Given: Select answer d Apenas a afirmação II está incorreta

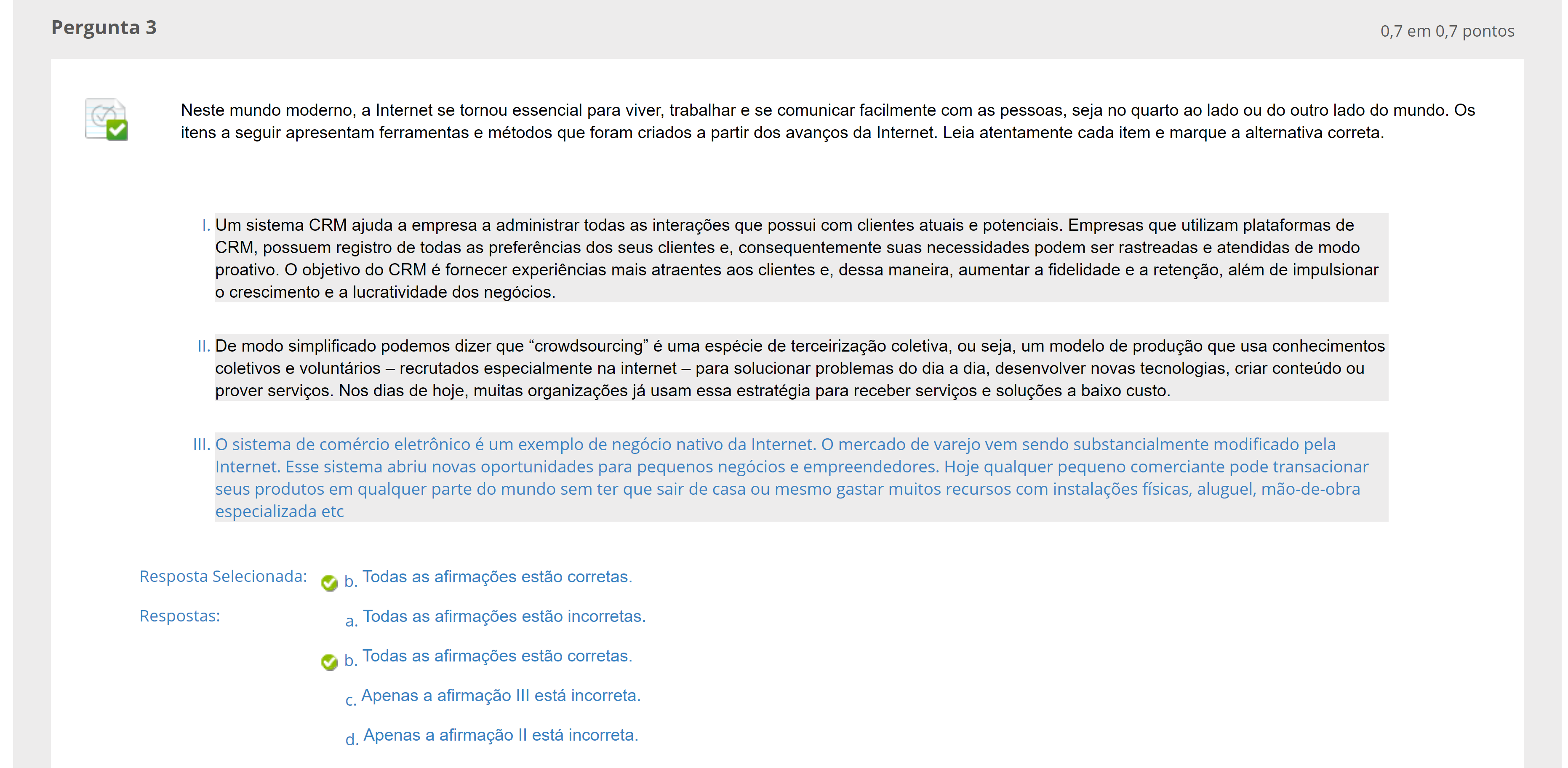Looking at the screenshot, I should (500, 735).
